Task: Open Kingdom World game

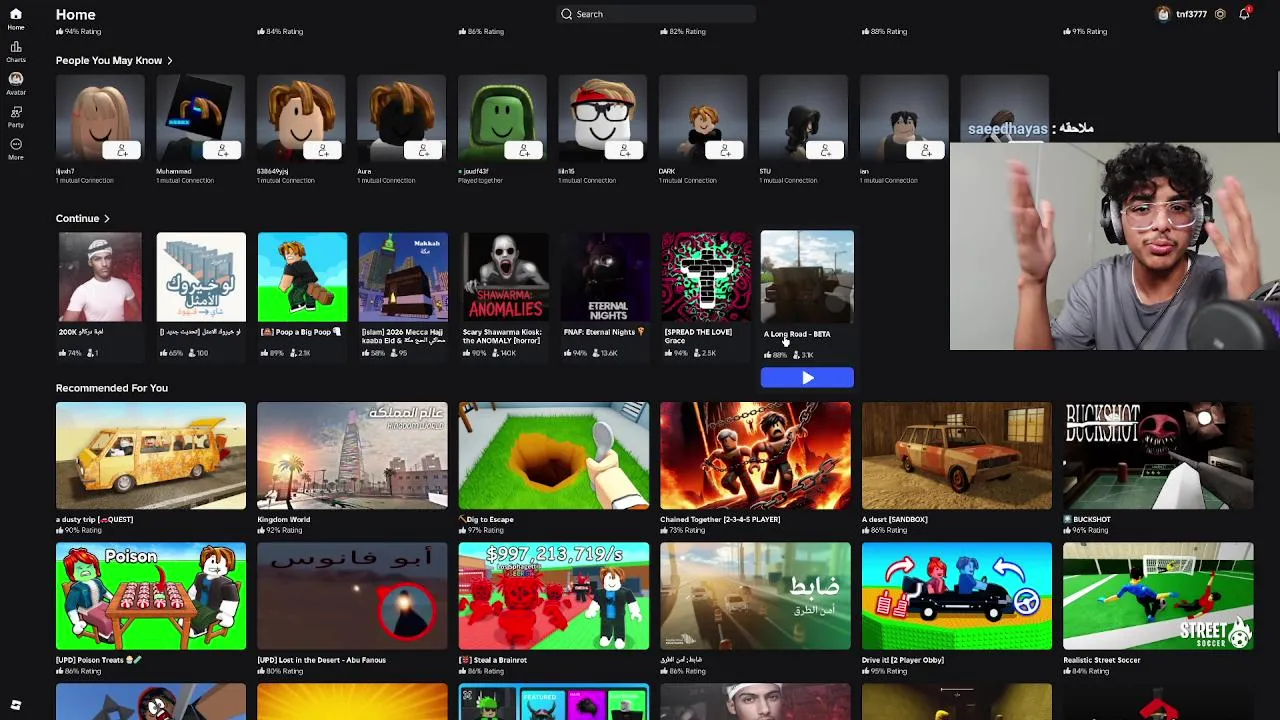Action: 352,456
